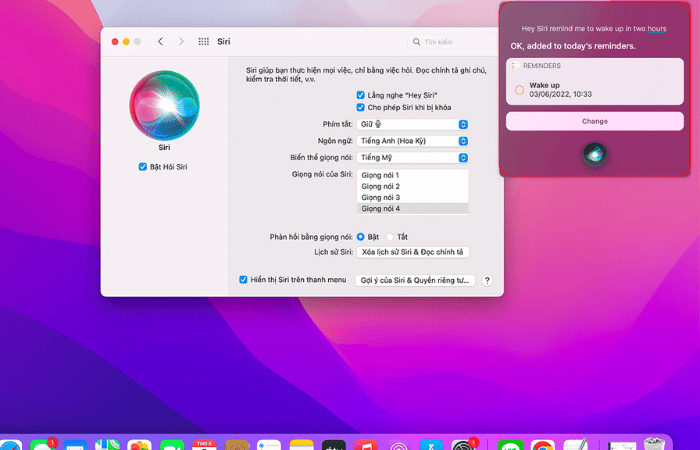
Task: Open Photos app in the dock
Action: [139, 445]
